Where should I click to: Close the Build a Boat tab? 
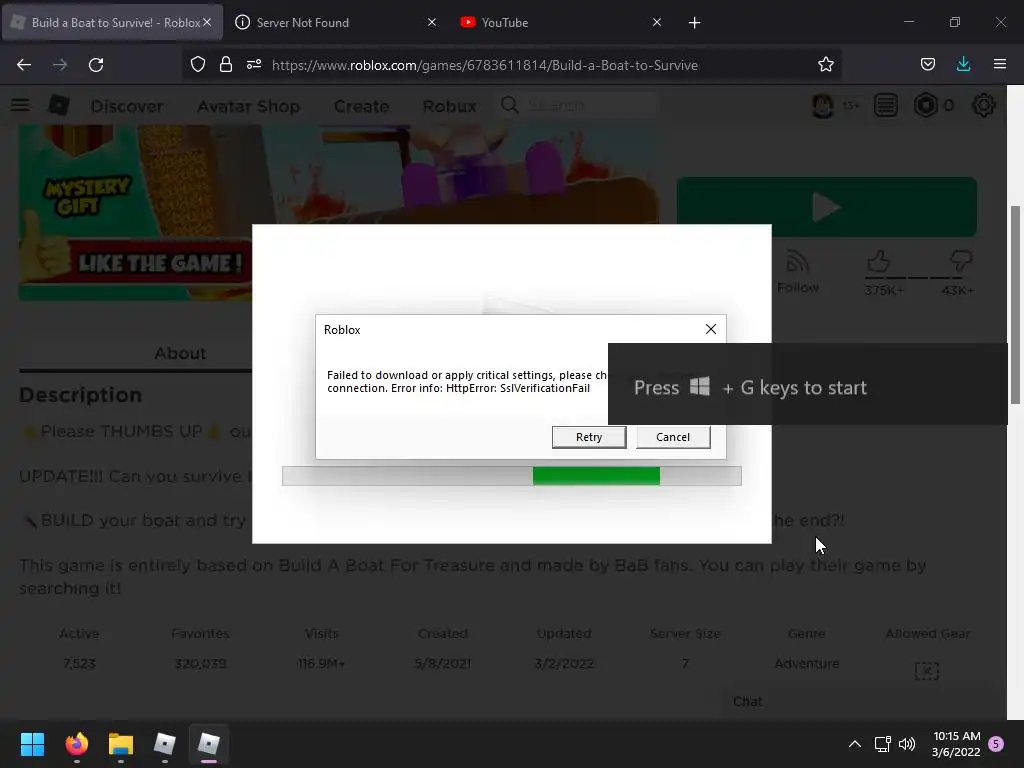pos(207,23)
